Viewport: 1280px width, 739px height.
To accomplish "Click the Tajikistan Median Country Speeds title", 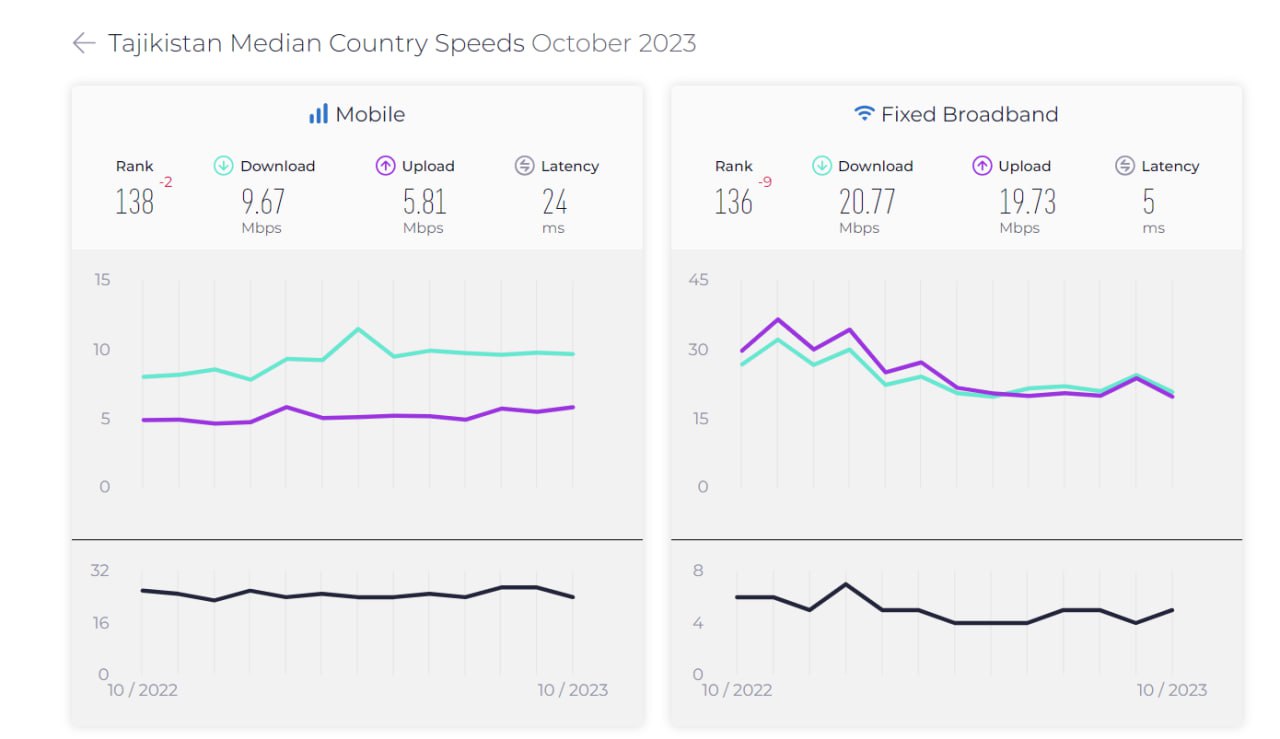I will [316, 43].
